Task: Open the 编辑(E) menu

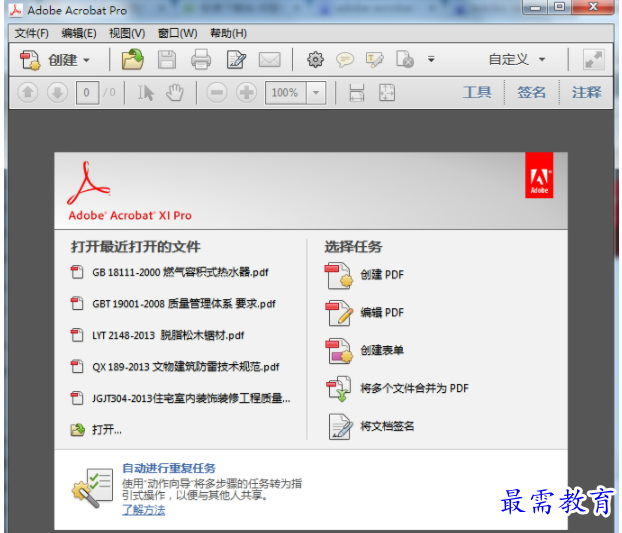Action: (79, 33)
